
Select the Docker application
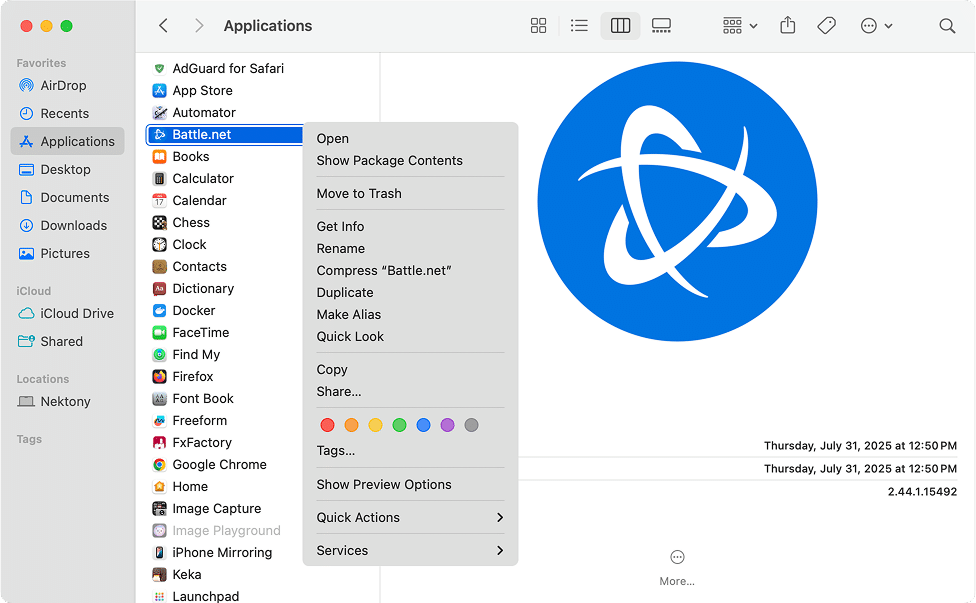click(x=184, y=311)
